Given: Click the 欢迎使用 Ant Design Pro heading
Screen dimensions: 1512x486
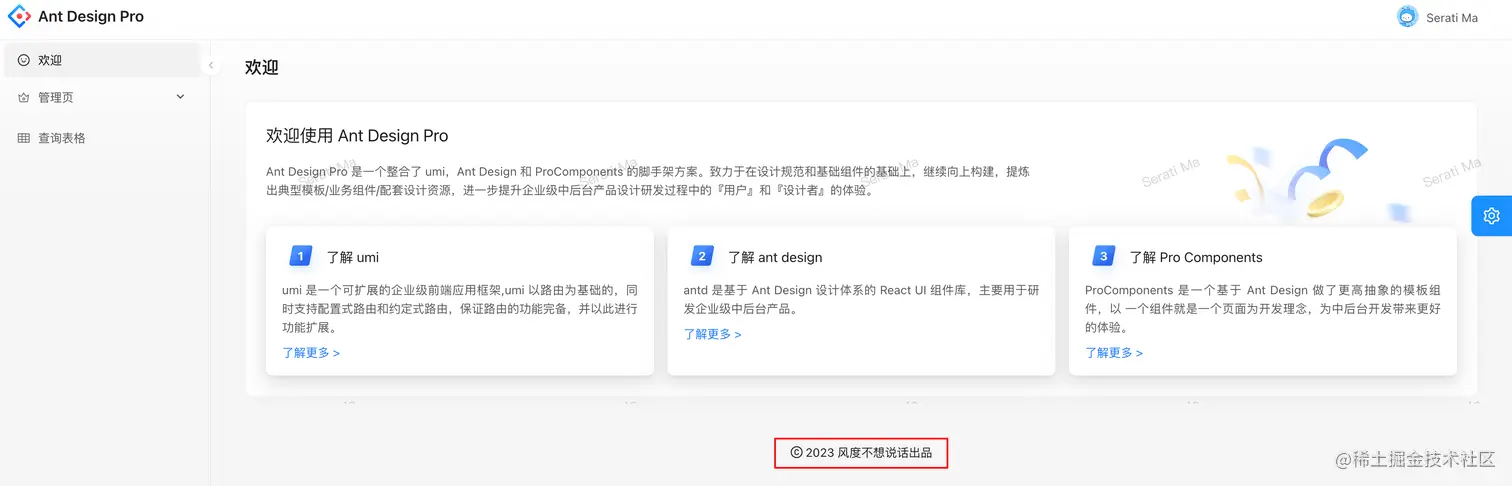Looking at the screenshot, I should [x=357, y=136].
